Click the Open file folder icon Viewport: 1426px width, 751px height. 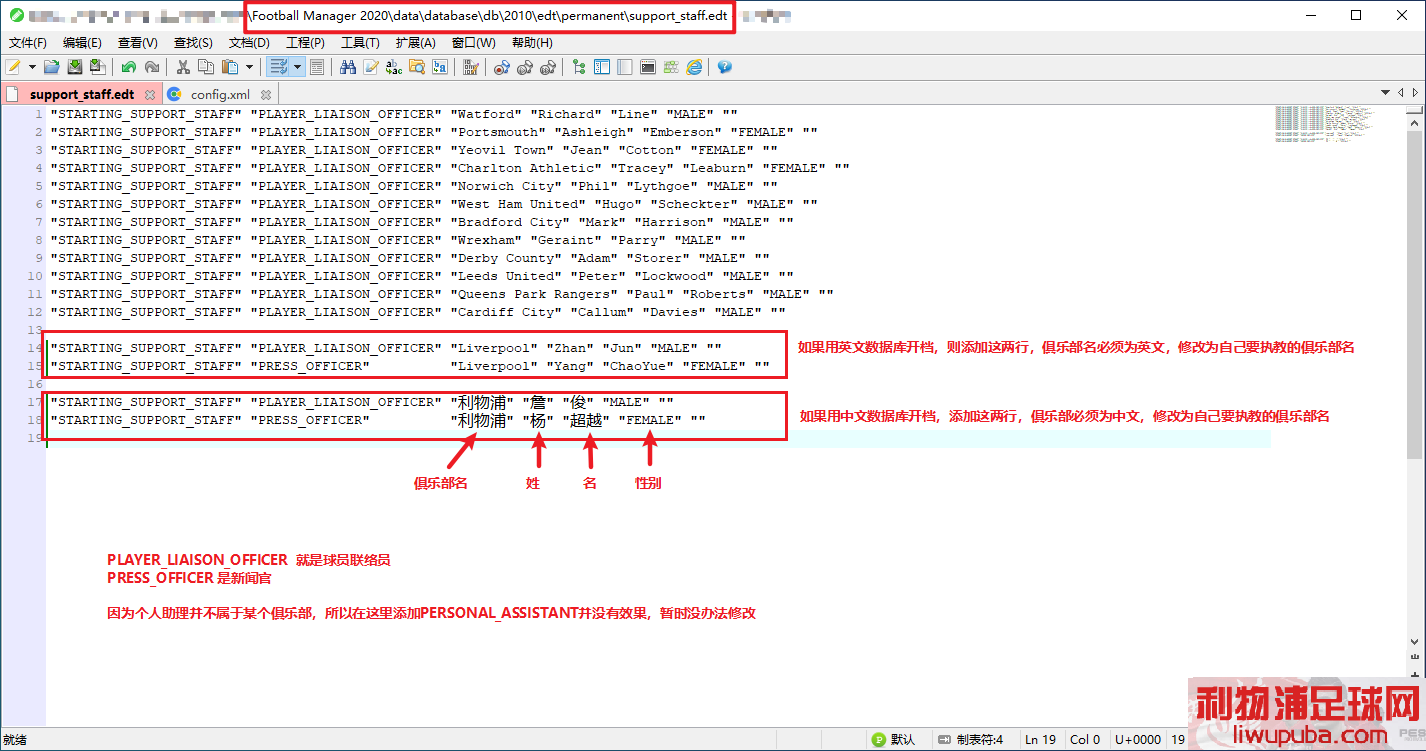tap(50, 67)
